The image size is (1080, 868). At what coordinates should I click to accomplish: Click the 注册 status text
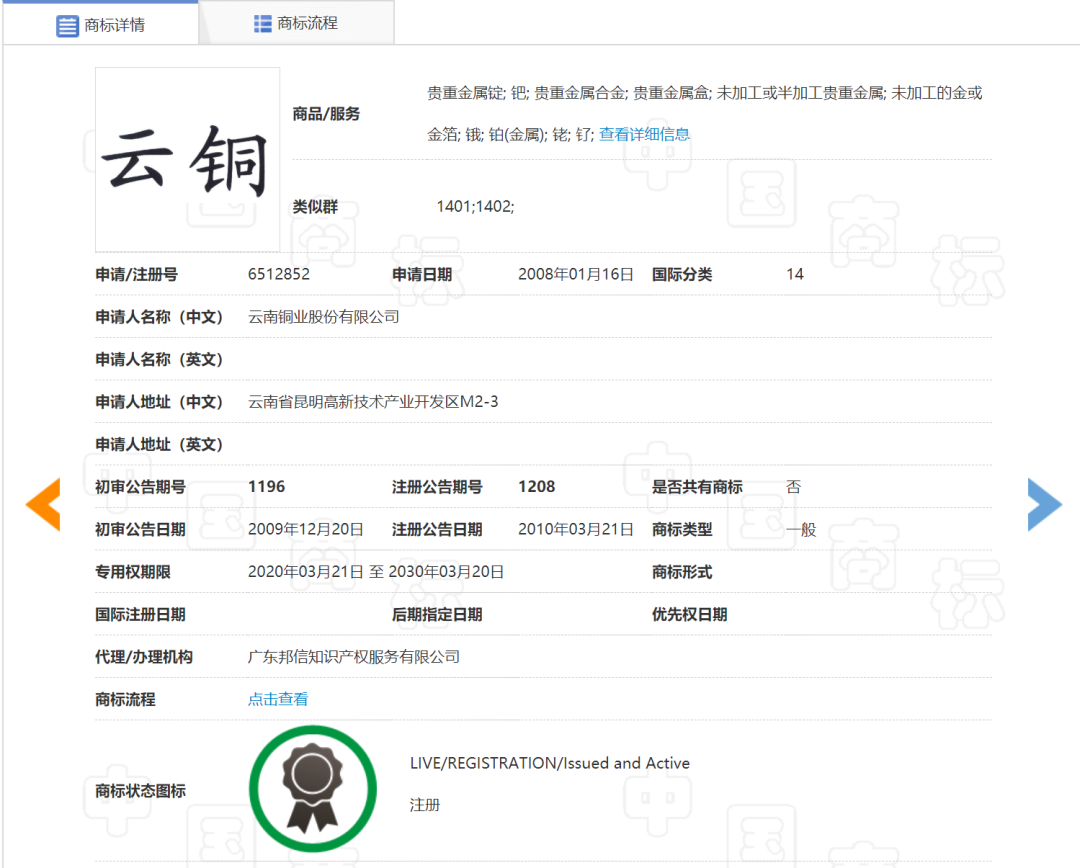425,805
